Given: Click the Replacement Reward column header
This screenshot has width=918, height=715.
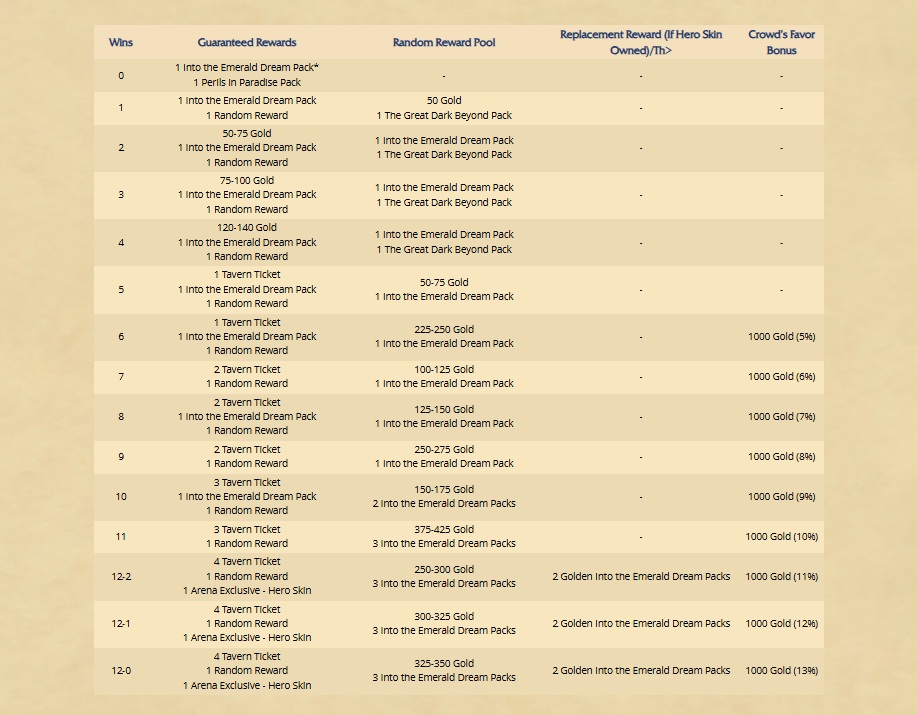Looking at the screenshot, I should point(640,42).
